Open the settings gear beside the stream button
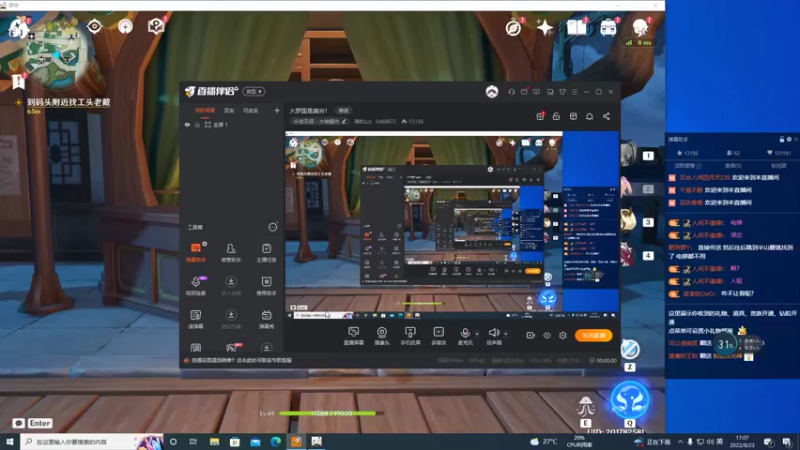The width and height of the screenshot is (800, 450). coord(563,335)
